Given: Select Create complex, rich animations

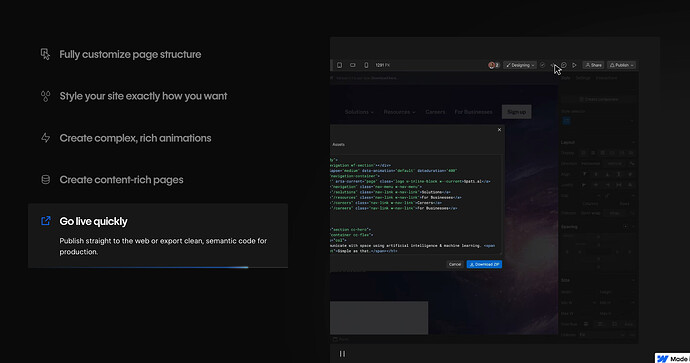Looking at the screenshot, I should coord(136,138).
